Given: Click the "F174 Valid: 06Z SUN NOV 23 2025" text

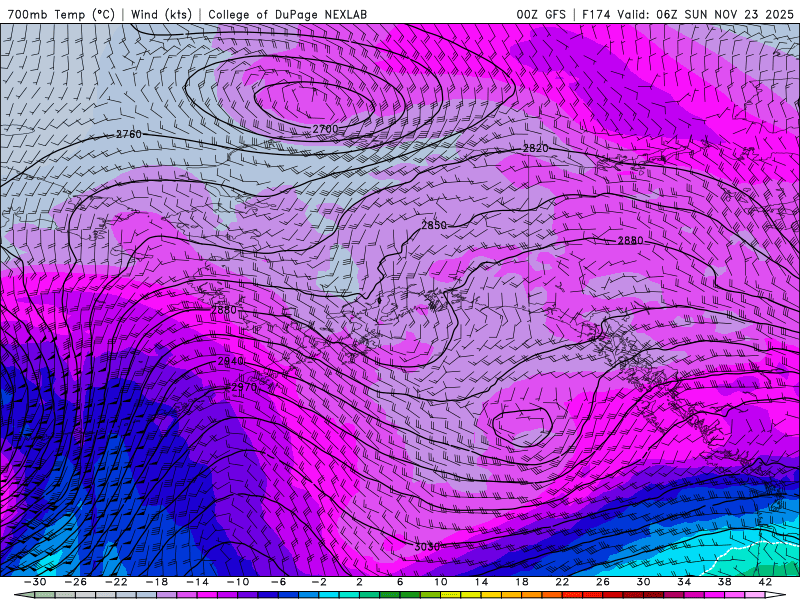Looking at the screenshot, I should [x=688, y=14].
